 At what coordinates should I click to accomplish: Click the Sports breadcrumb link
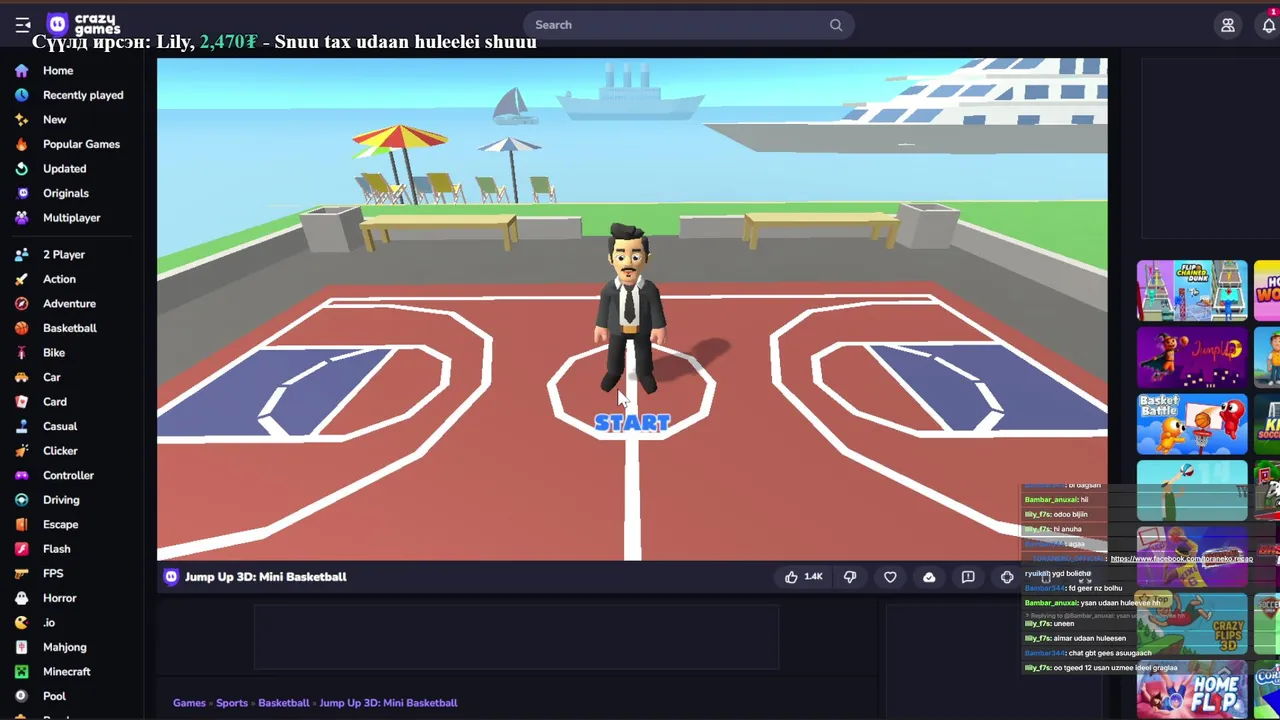[232, 703]
